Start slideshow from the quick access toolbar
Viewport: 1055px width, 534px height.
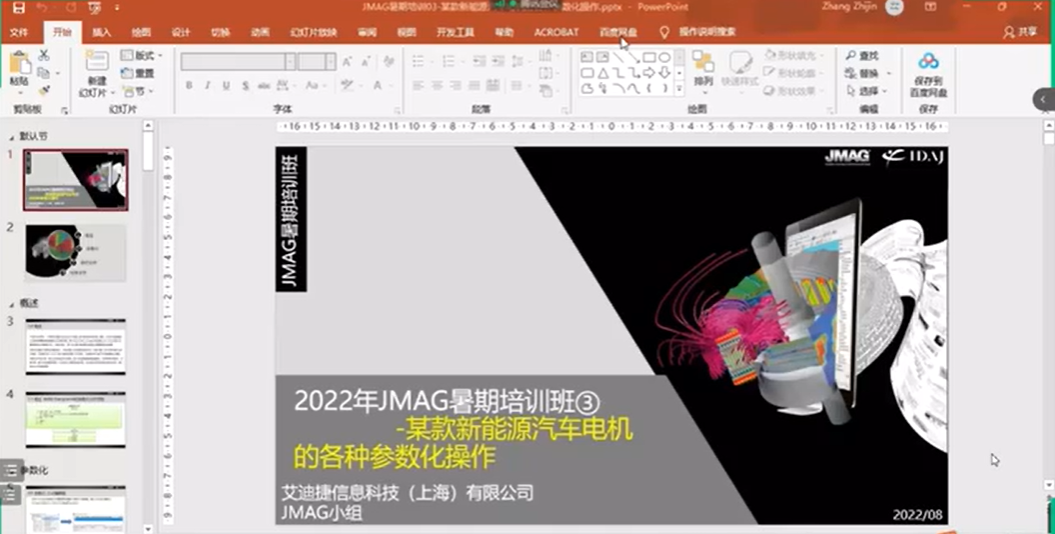pos(95,8)
